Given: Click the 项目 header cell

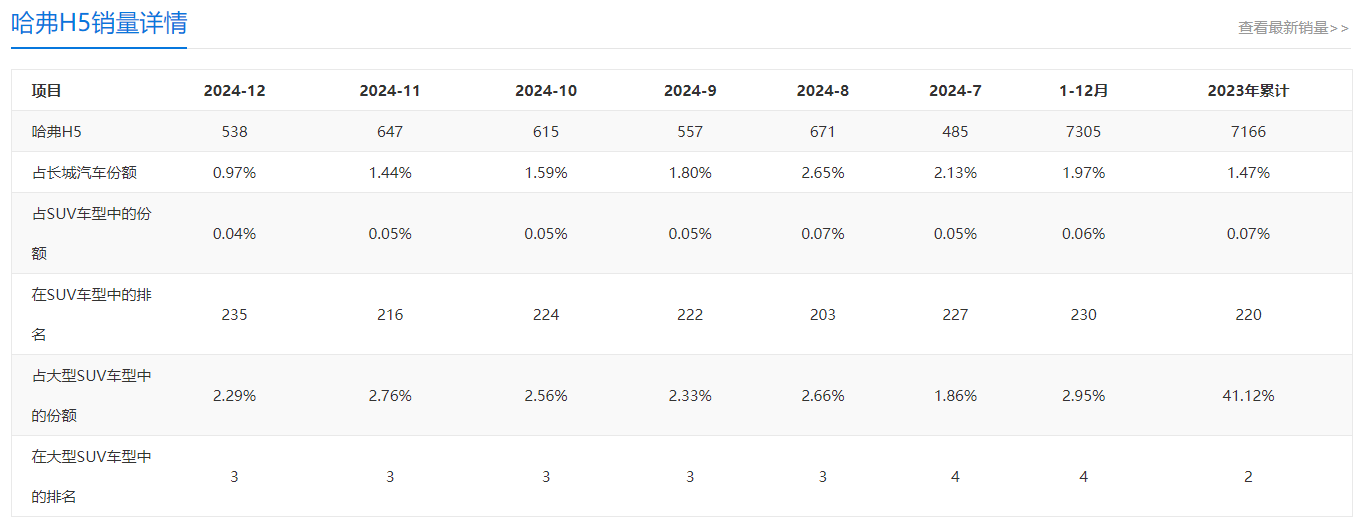Looking at the screenshot, I should [46, 91].
